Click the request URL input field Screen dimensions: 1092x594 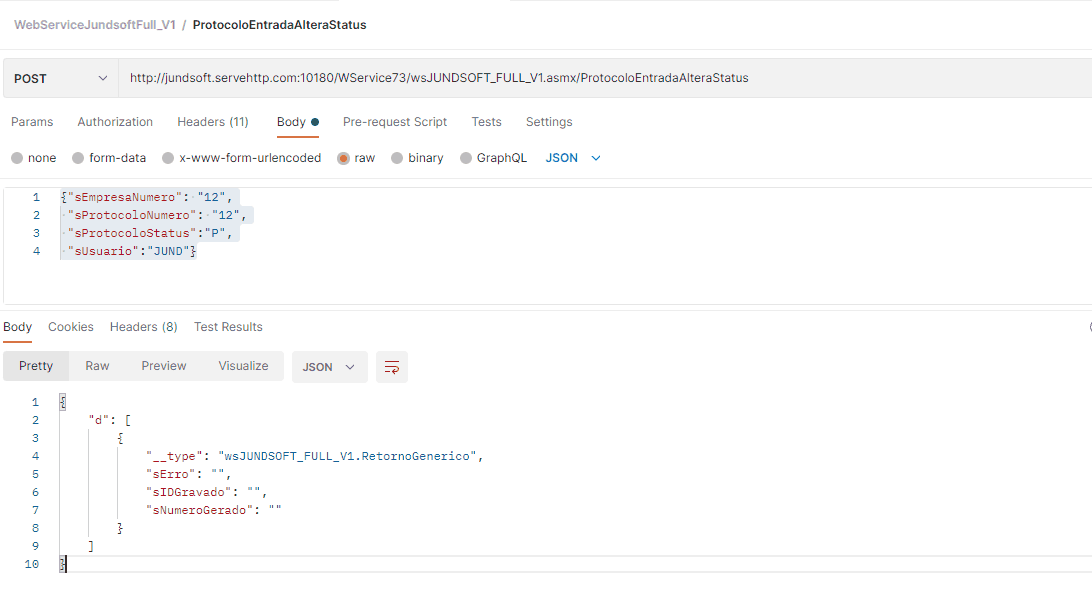tap(600, 78)
